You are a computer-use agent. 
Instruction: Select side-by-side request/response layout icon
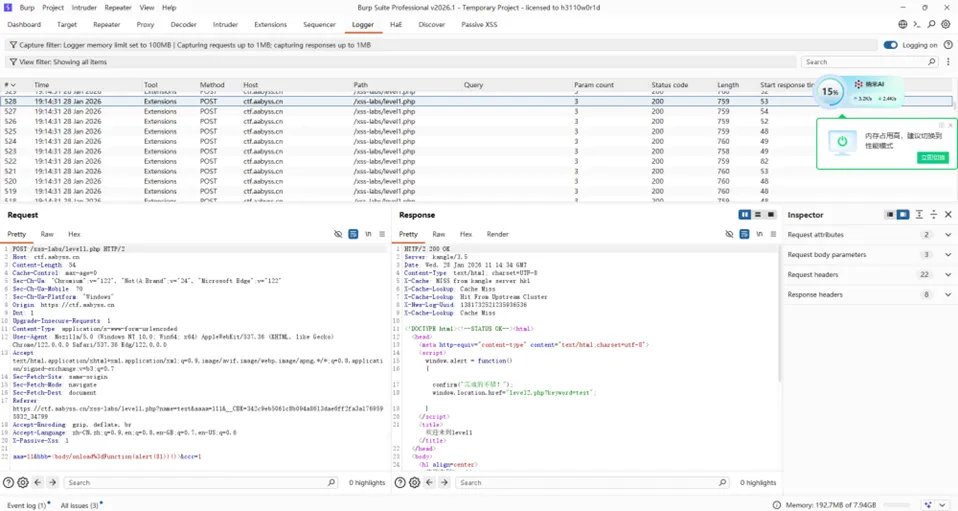click(744, 215)
